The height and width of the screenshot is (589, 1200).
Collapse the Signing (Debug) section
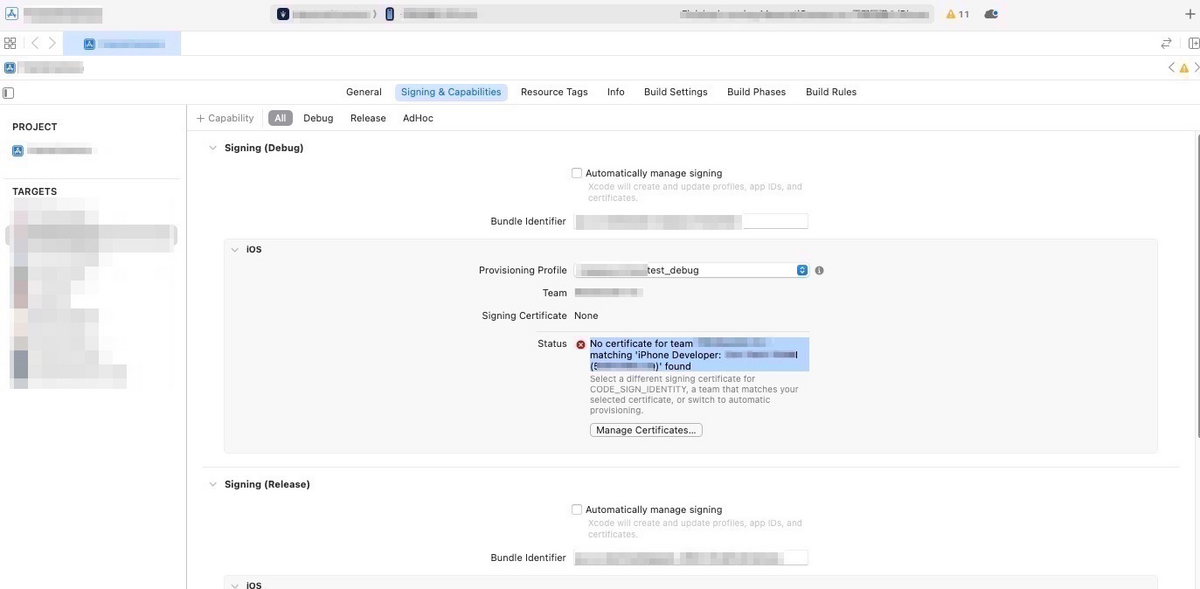pos(213,147)
